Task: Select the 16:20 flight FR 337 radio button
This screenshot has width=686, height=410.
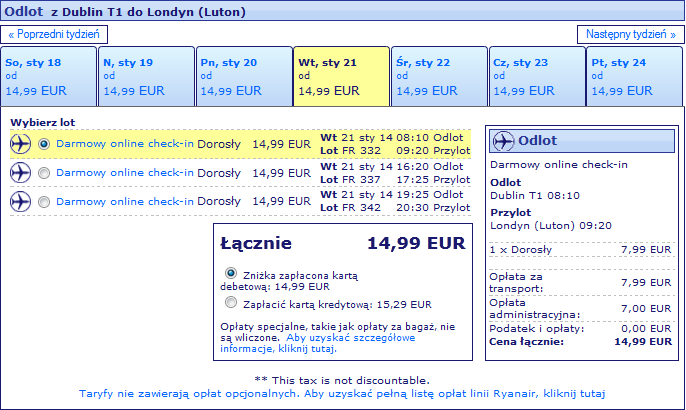Action: 44,173
